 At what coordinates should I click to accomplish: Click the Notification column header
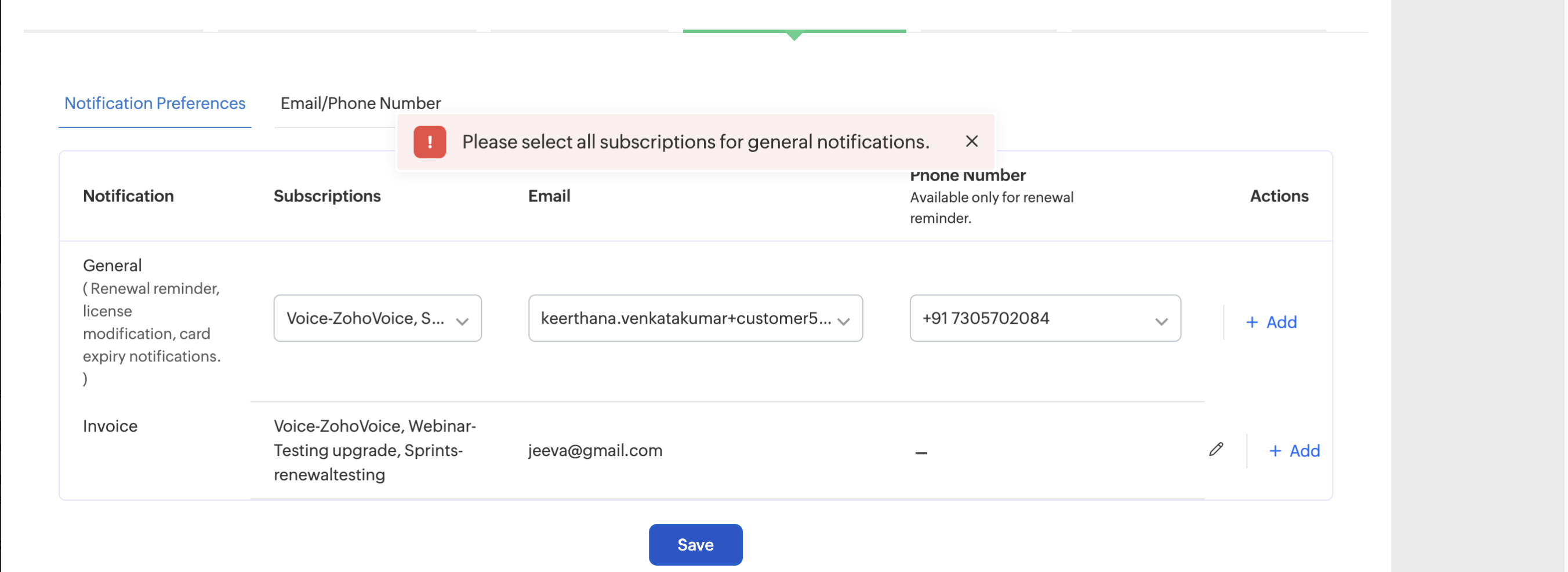(x=128, y=196)
